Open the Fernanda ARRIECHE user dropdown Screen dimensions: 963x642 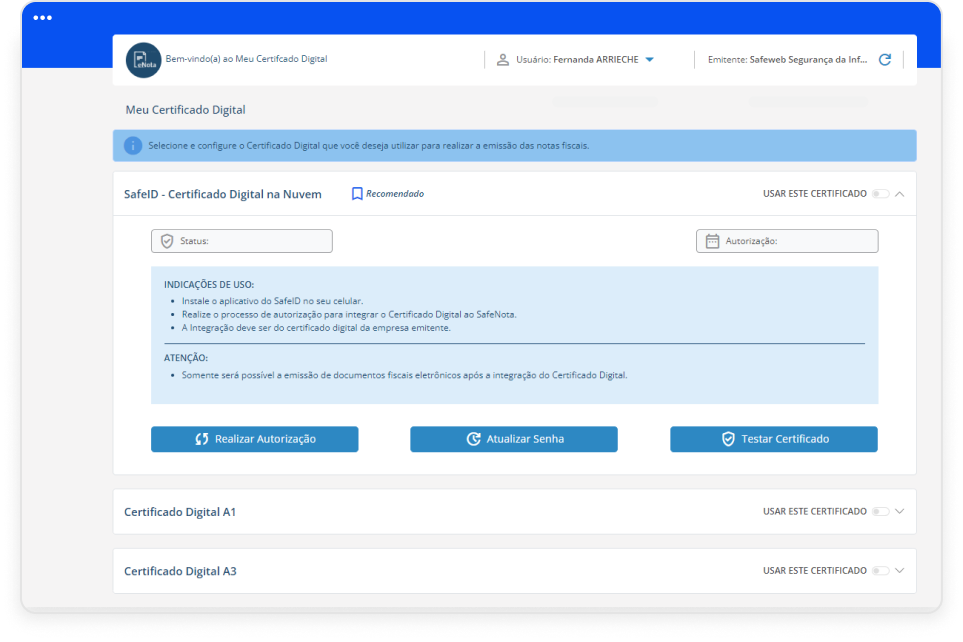point(649,60)
